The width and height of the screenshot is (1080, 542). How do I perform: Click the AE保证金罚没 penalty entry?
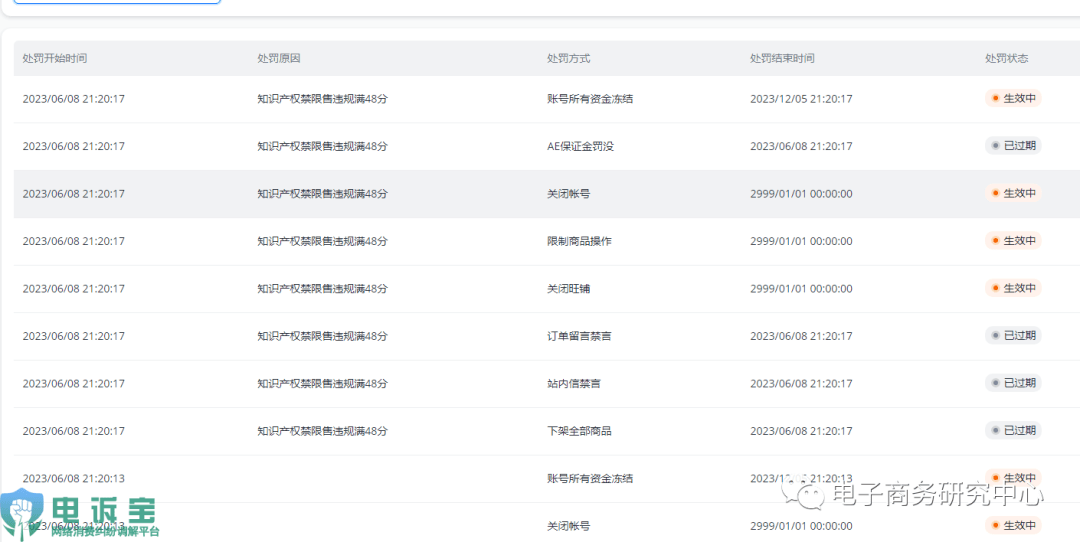[580, 146]
